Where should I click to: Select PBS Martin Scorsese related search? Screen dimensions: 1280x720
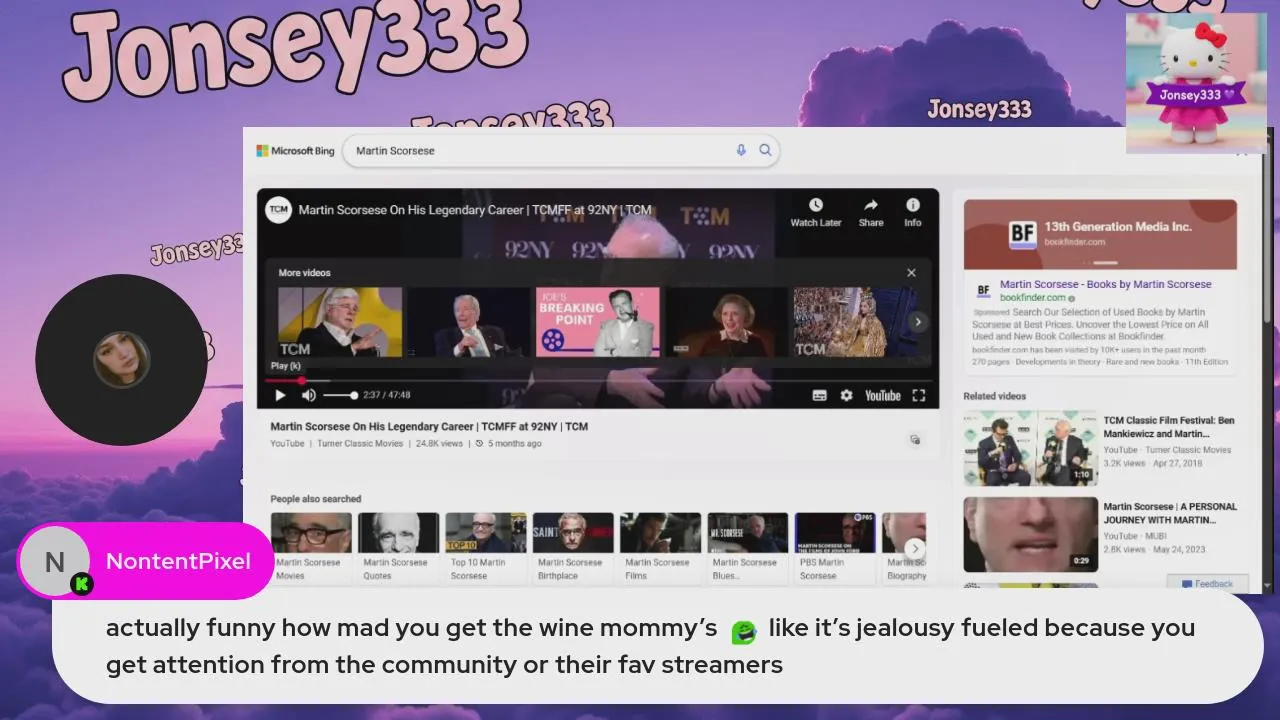tap(835, 547)
